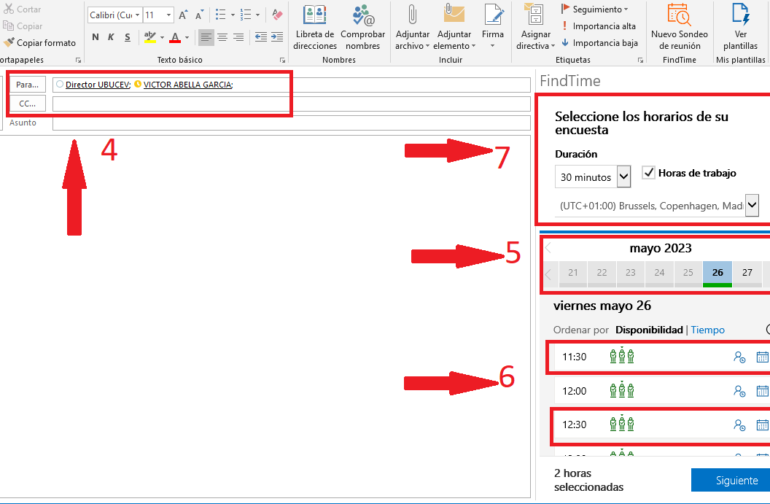Click in the CC recipients field

(291, 104)
